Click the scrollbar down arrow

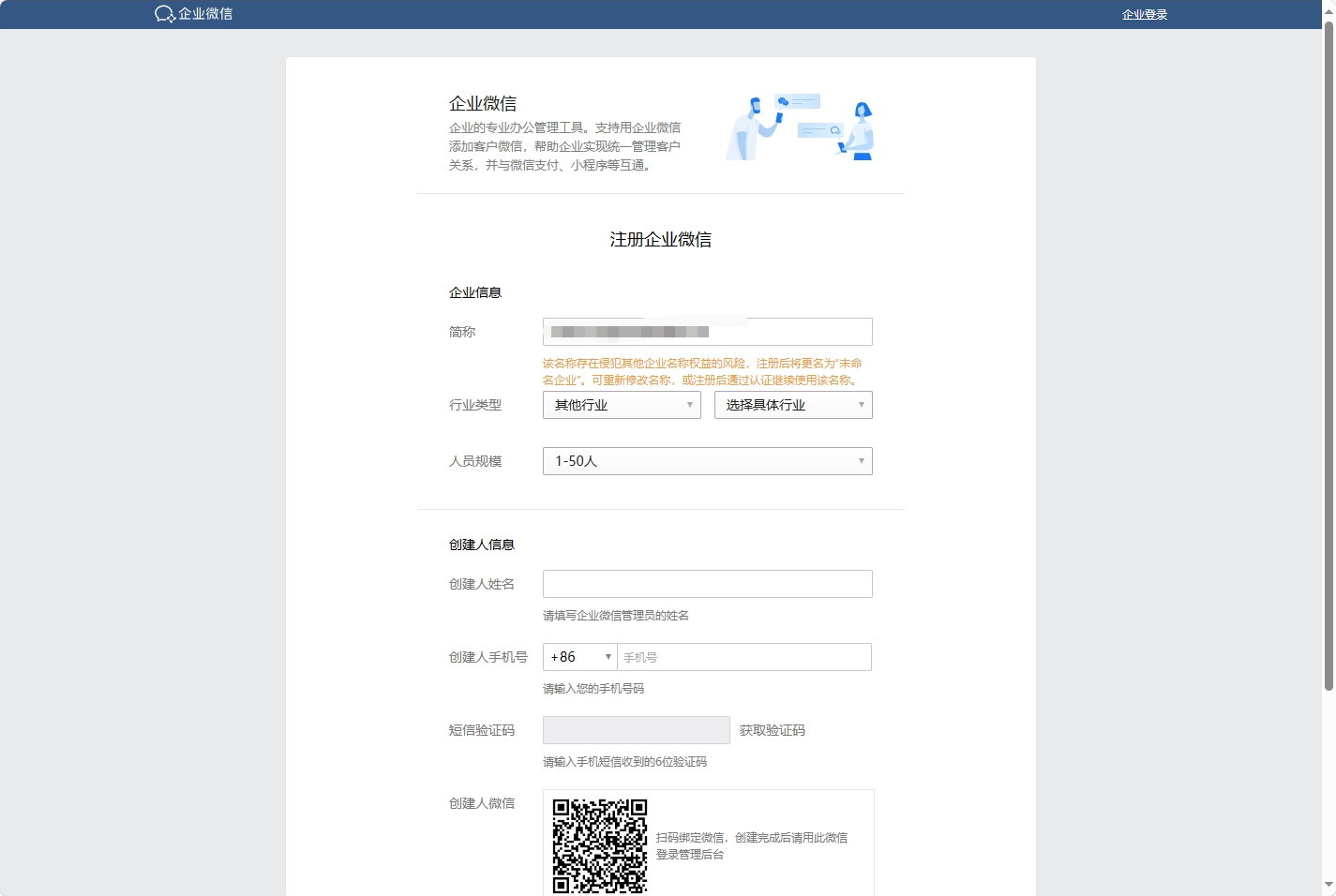pyautogui.click(x=1328, y=884)
